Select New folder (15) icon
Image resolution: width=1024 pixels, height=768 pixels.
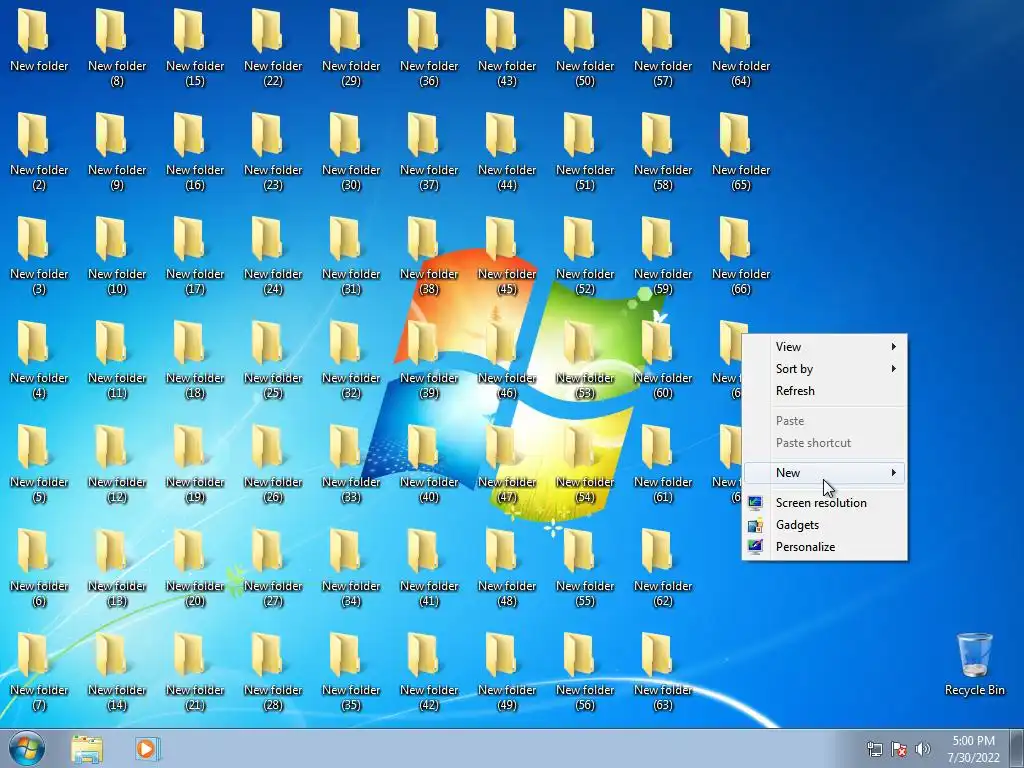188,31
